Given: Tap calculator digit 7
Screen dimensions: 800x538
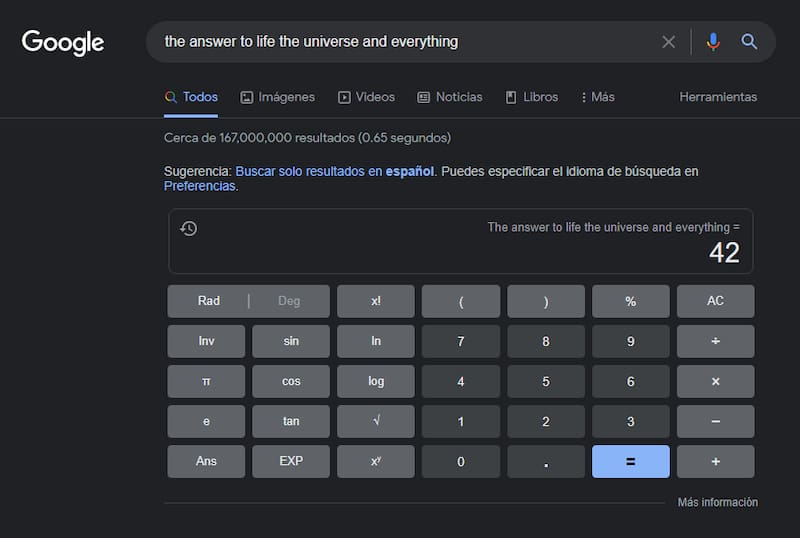Looking at the screenshot, I should [461, 341].
